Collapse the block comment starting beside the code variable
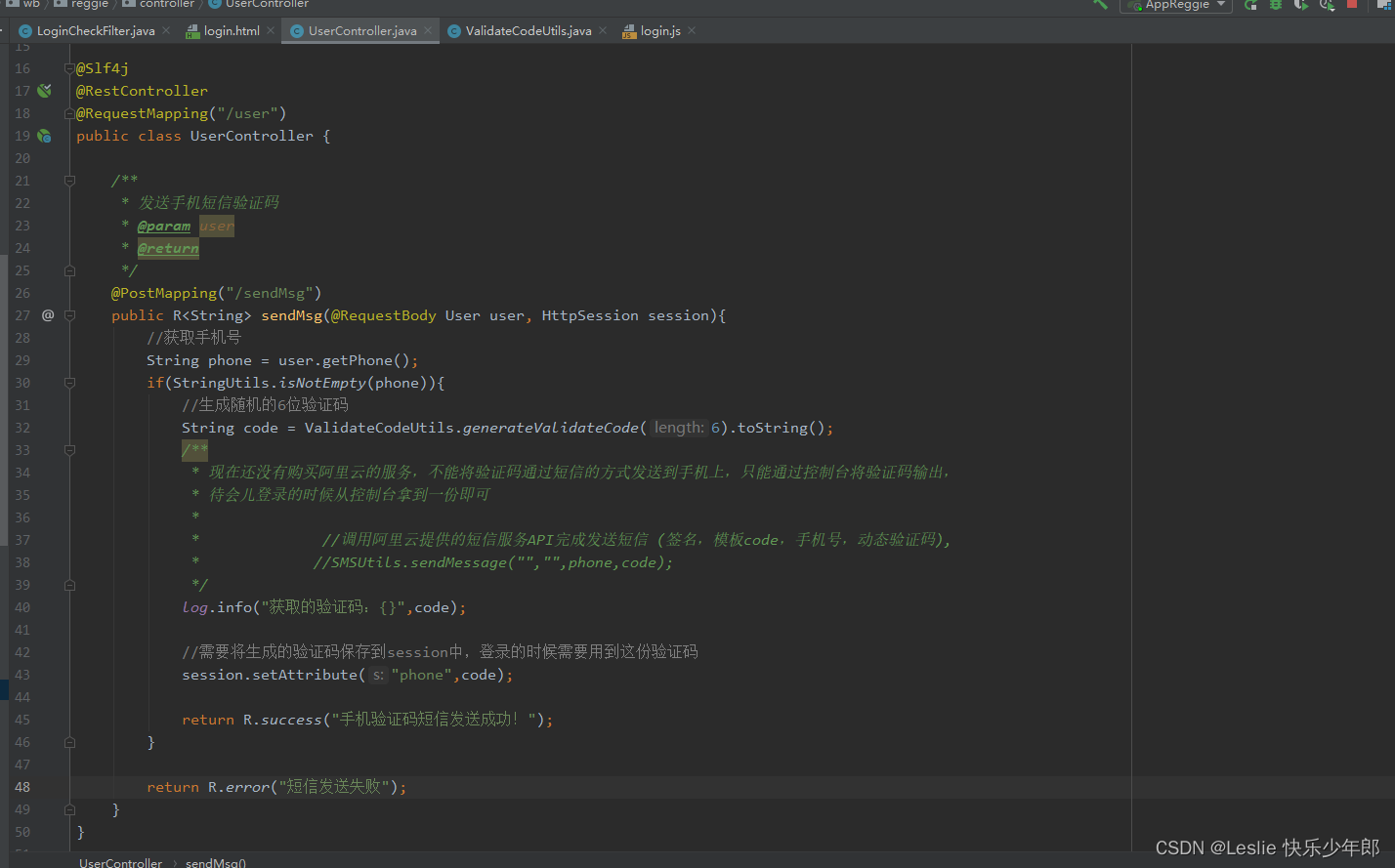 69,450
